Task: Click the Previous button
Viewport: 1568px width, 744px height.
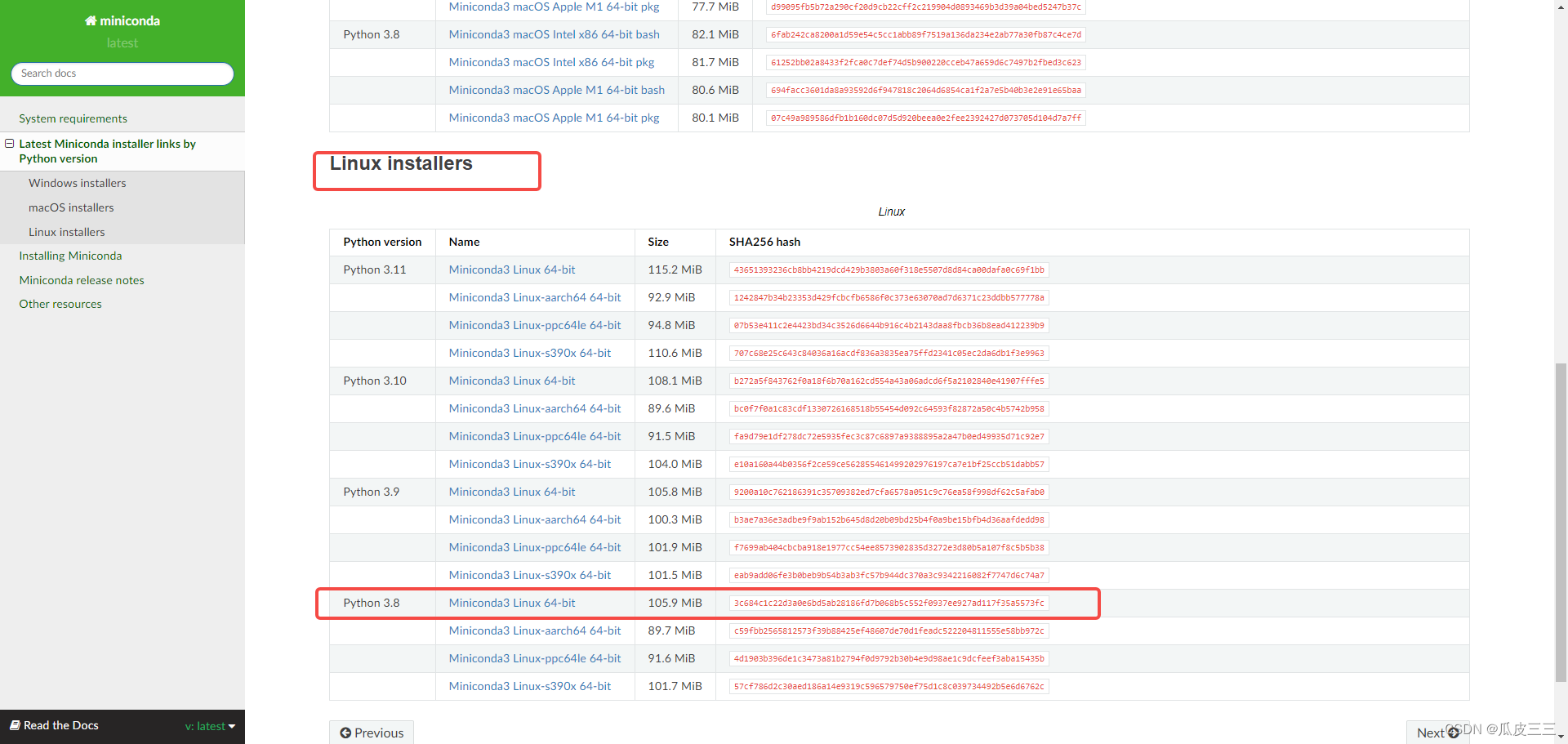Action: pyautogui.click(x=372, y=733)
